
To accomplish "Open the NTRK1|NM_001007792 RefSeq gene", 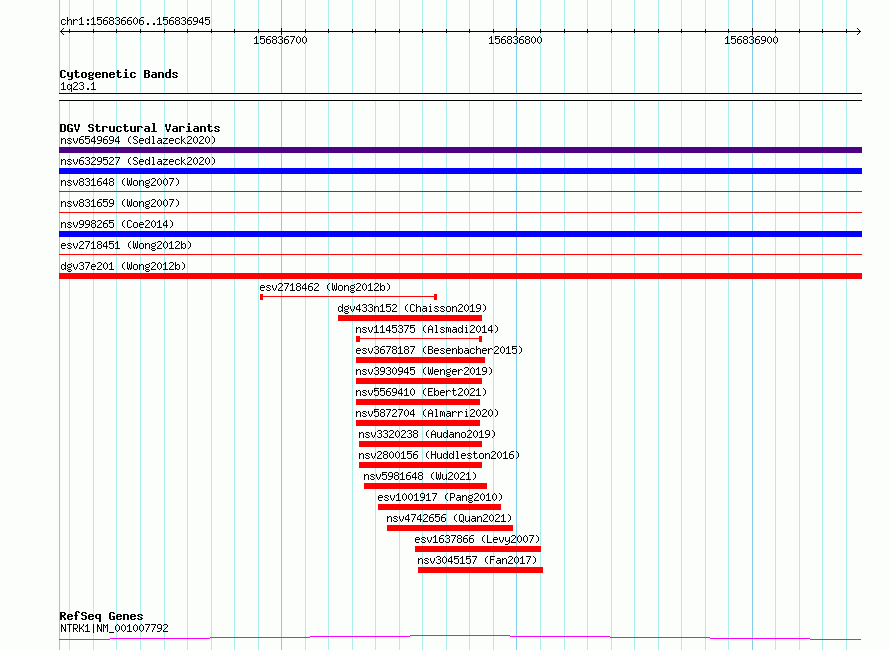I will tap(114, 628).
